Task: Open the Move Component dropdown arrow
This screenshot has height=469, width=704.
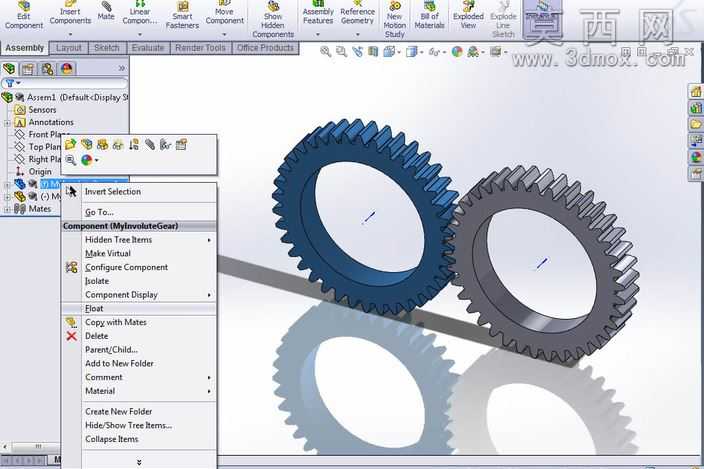Action: point(224,35)
